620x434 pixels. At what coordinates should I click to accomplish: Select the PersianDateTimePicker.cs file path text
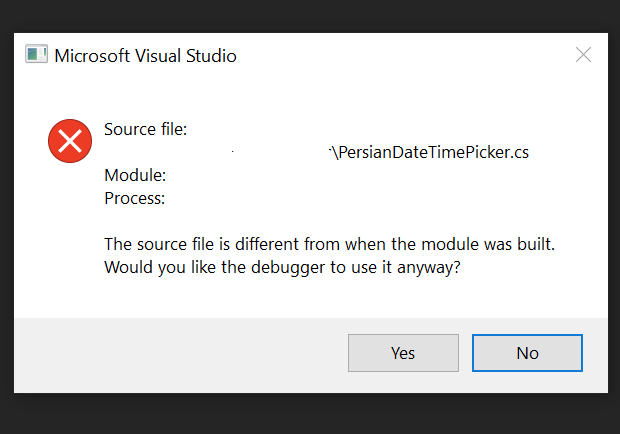429,152
